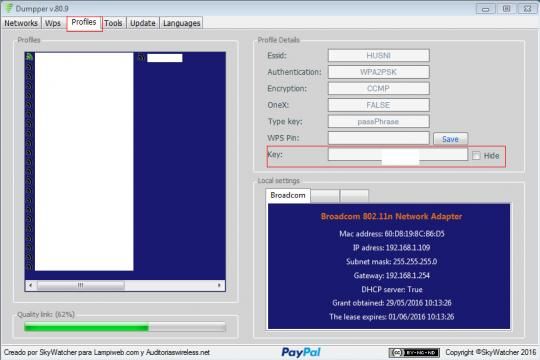The width and height of the screenshot is (540, 360).
Task: Open the Languages tab
Action: tap(181, 23)
